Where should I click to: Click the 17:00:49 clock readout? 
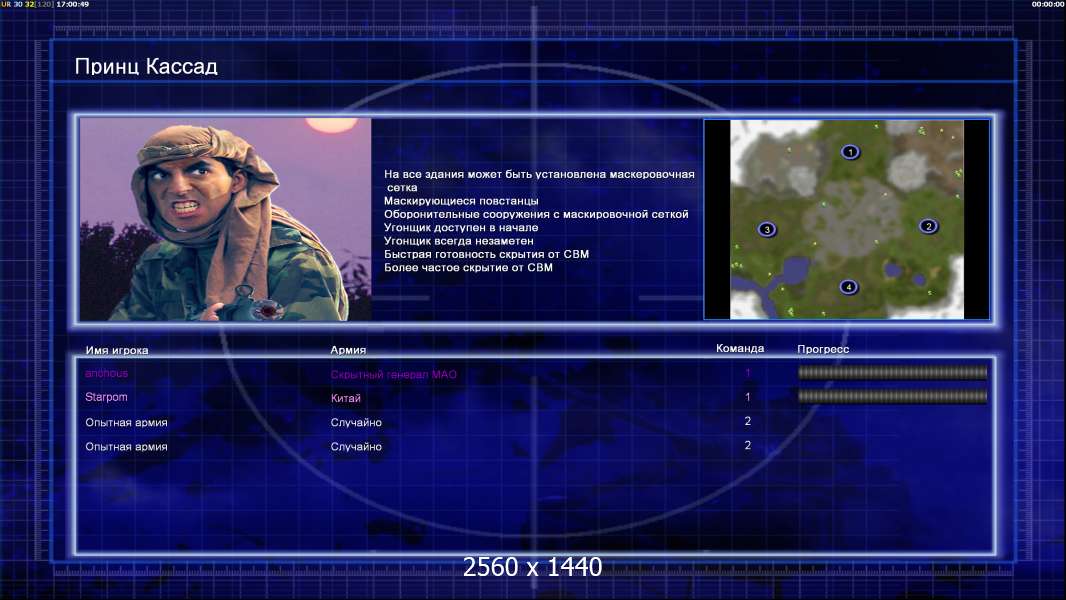tap(73, 4)
